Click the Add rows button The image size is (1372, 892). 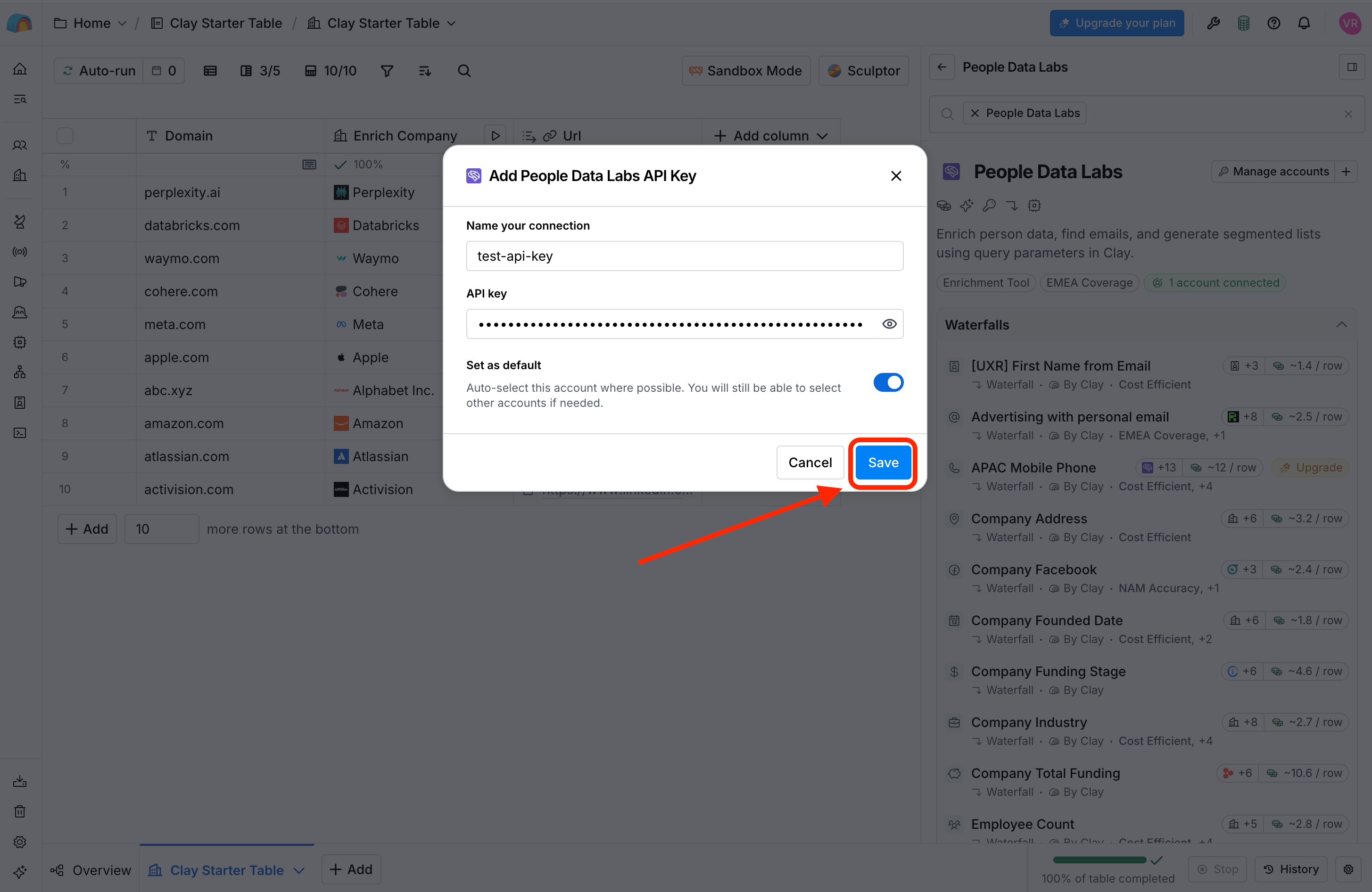87,529
